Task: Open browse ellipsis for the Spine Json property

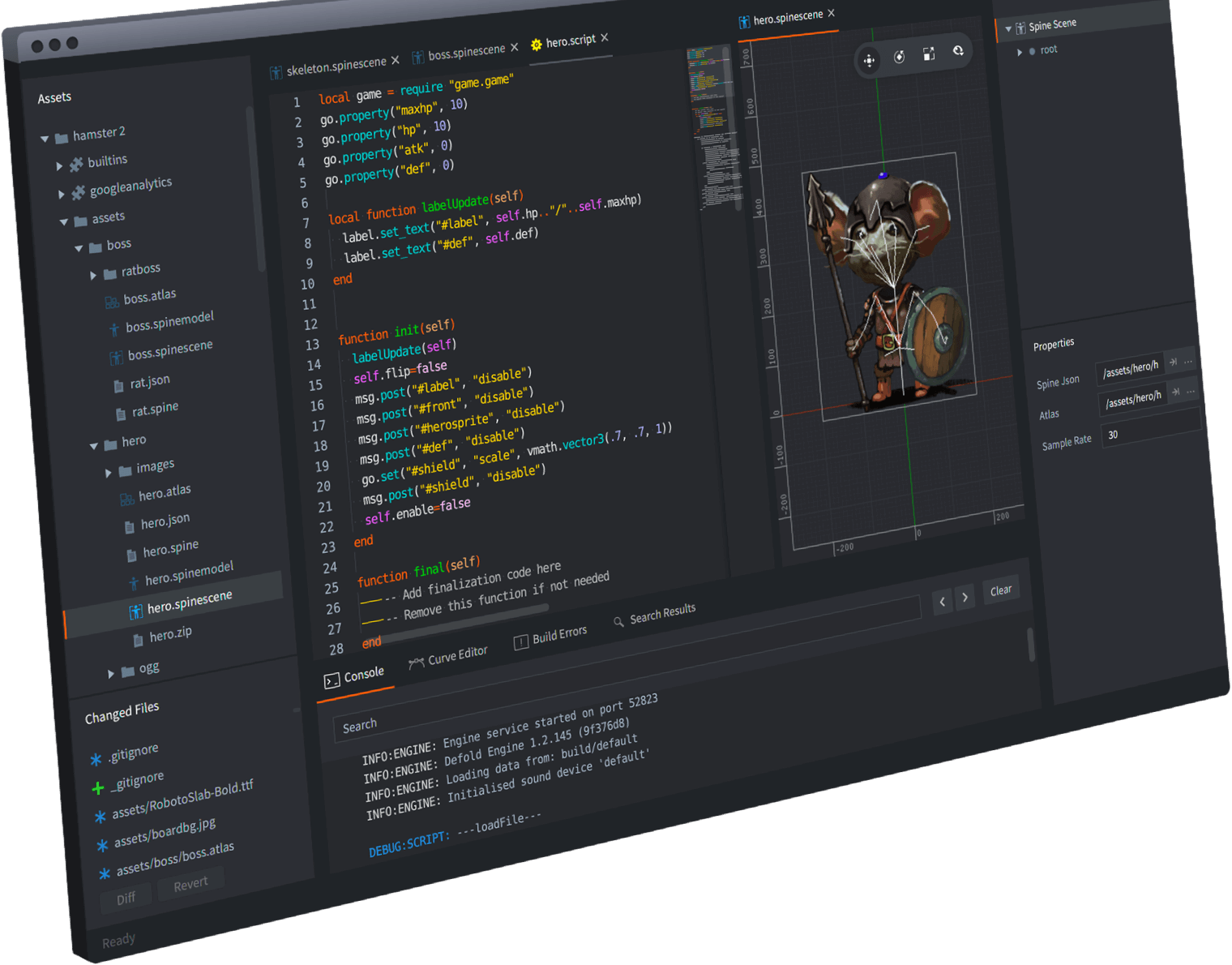Action: [x=1188, y=361]
